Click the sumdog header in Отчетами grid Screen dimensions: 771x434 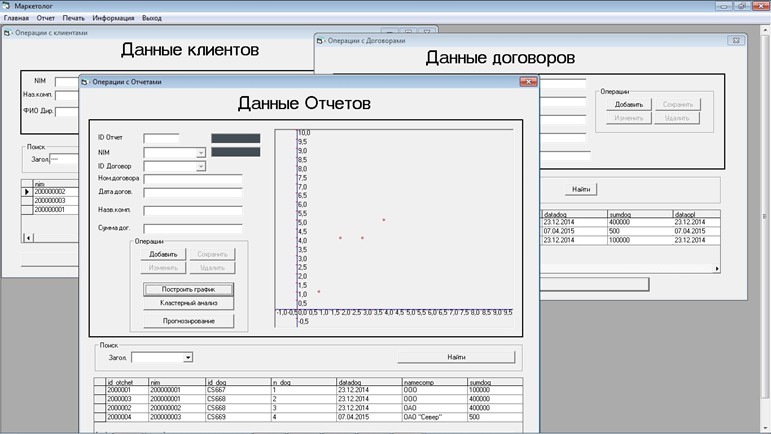(495, 382)
